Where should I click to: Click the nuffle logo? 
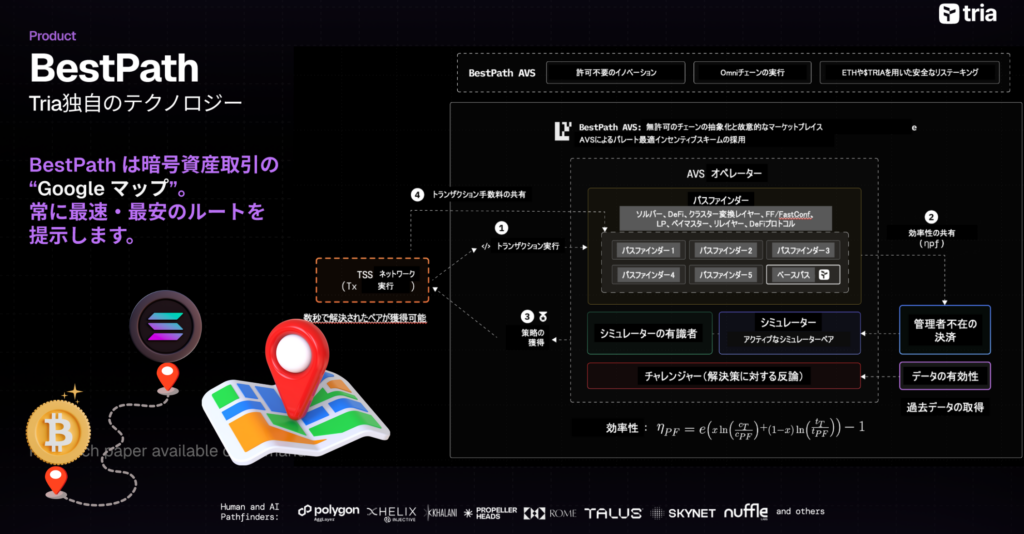746,512
